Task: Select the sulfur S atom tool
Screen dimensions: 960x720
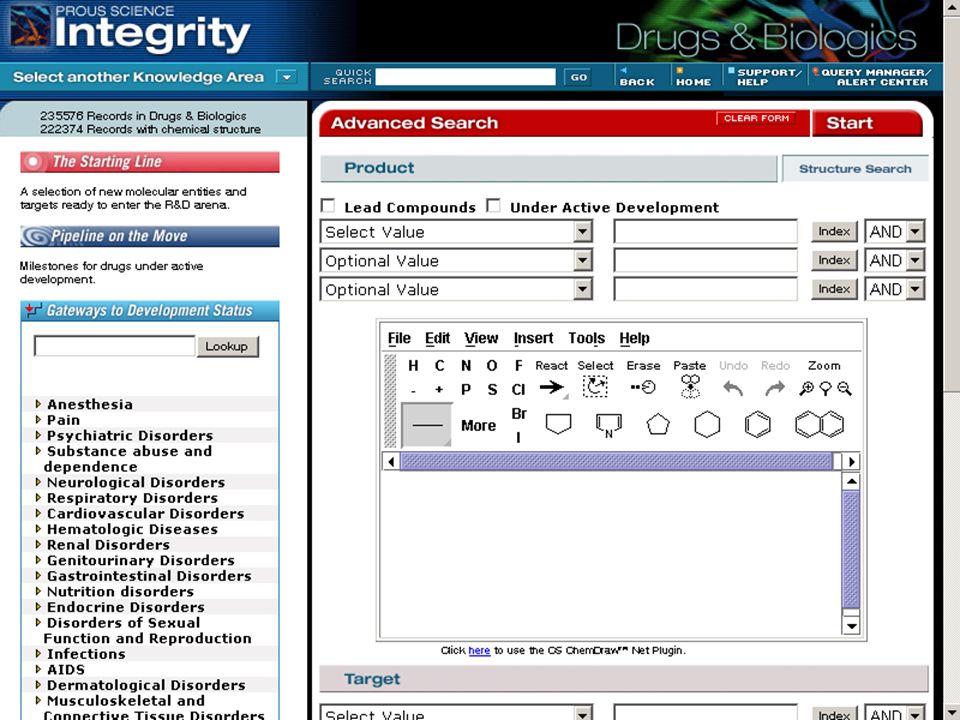Action: pos(492,389)
